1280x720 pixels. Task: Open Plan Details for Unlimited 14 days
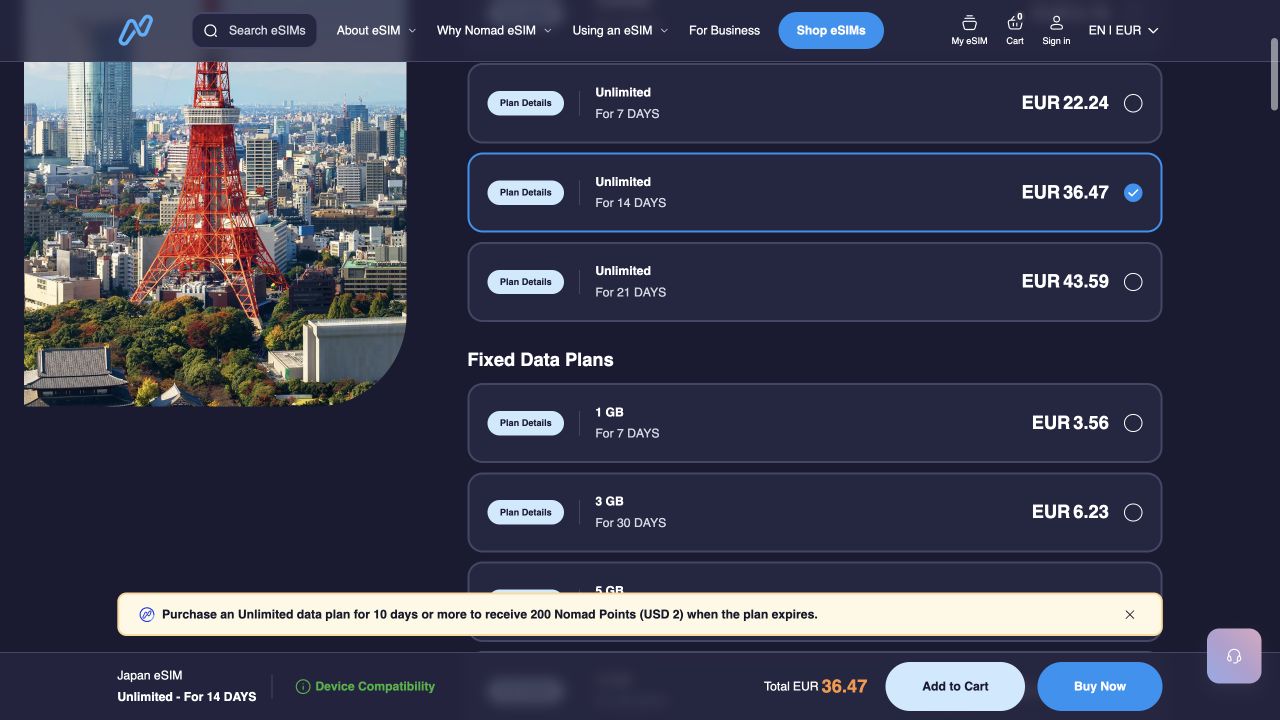click(526, 193)
